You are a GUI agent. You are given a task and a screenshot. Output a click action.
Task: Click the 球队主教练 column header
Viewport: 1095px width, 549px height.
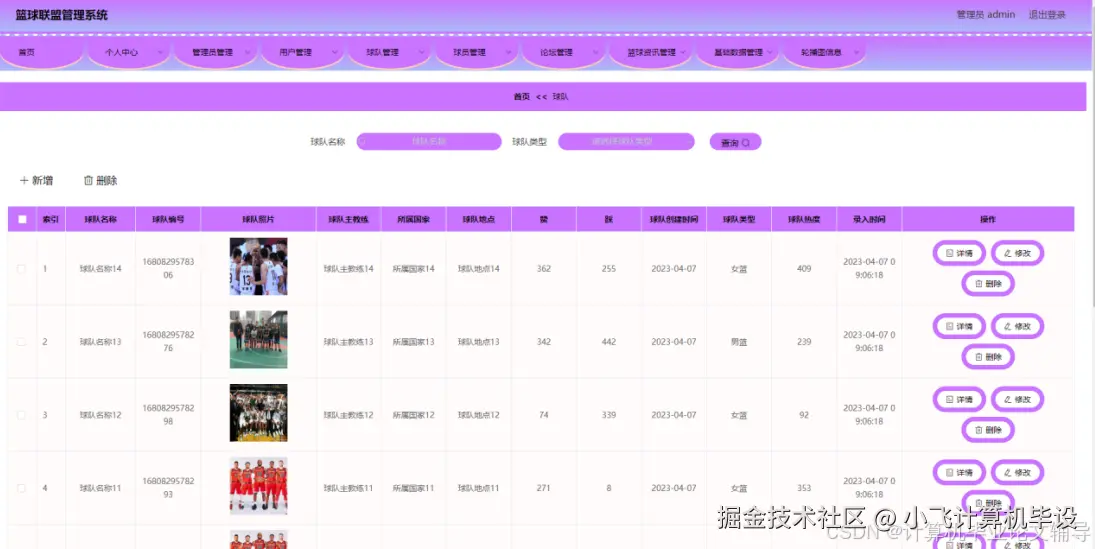(348, 219)
